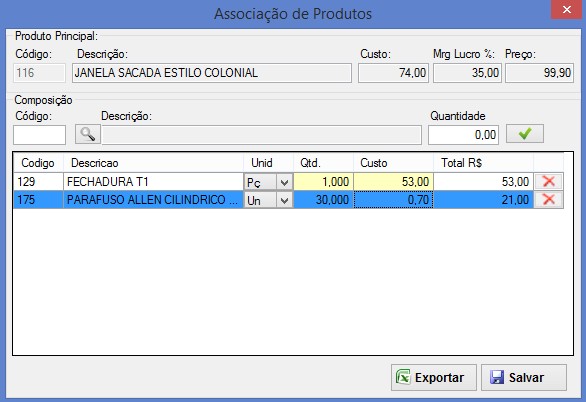Image resolution: width=586 pixels, height=402 pixels.
Task: Click the Preço field showing 99,90
Action: coord(539,73)
